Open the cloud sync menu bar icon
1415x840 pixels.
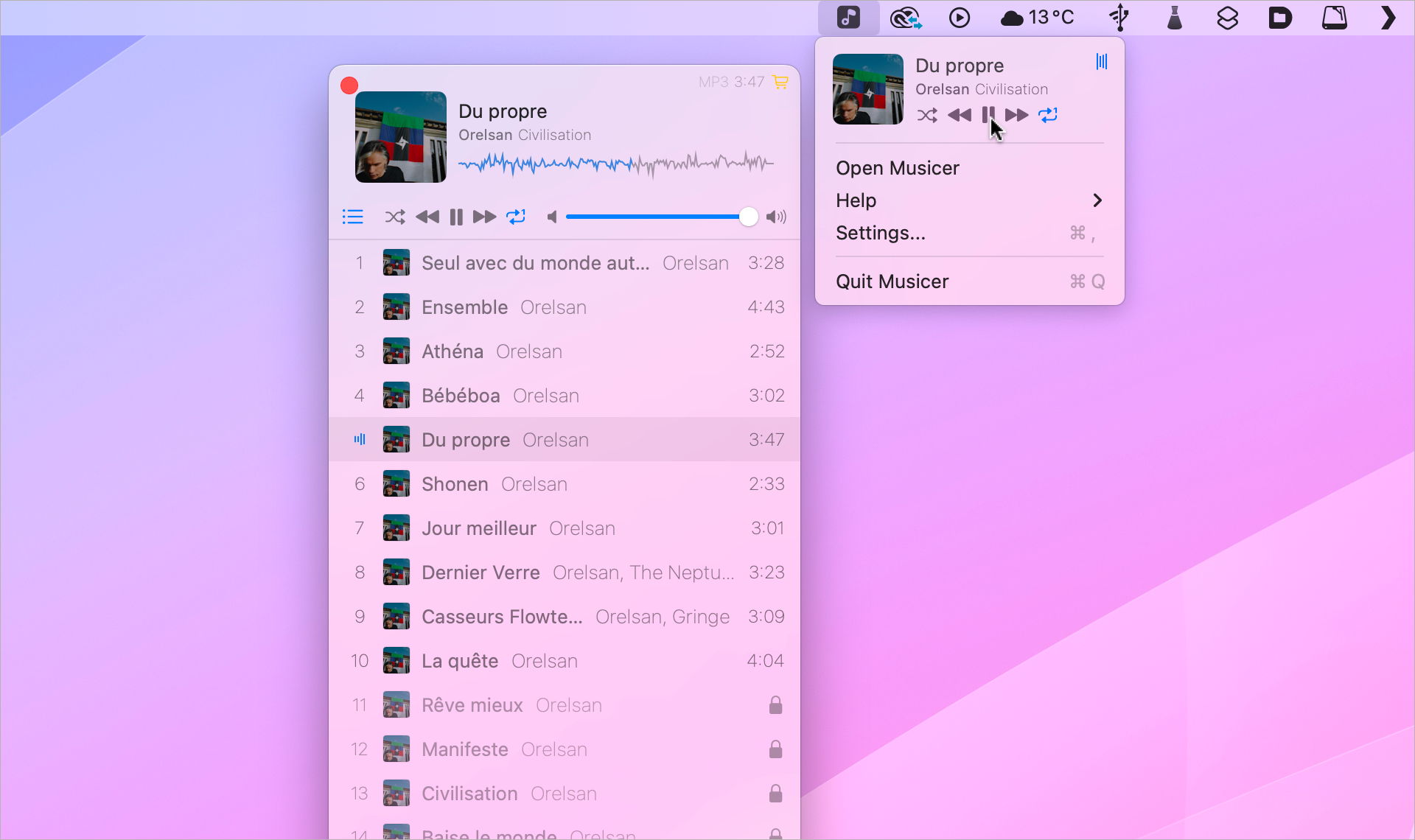906,17
